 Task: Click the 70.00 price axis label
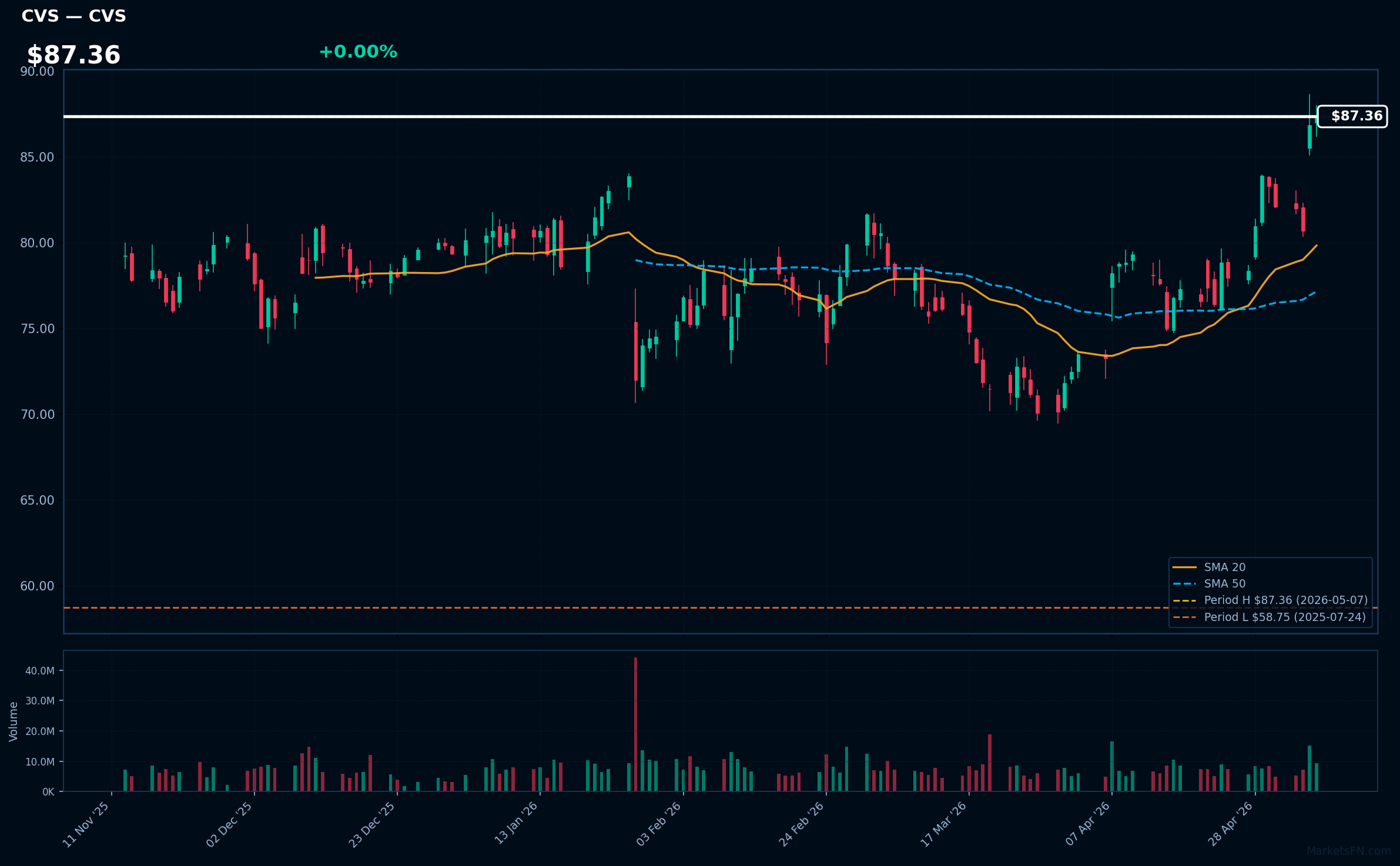pyautogui.click(x=37, y=415)
